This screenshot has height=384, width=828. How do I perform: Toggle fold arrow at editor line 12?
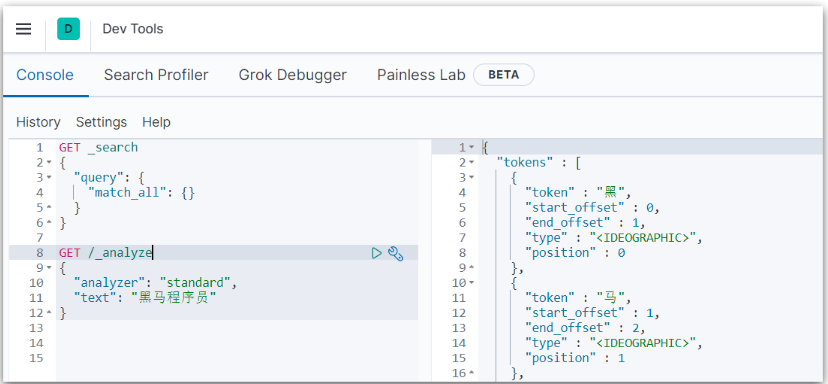[49, 313]
